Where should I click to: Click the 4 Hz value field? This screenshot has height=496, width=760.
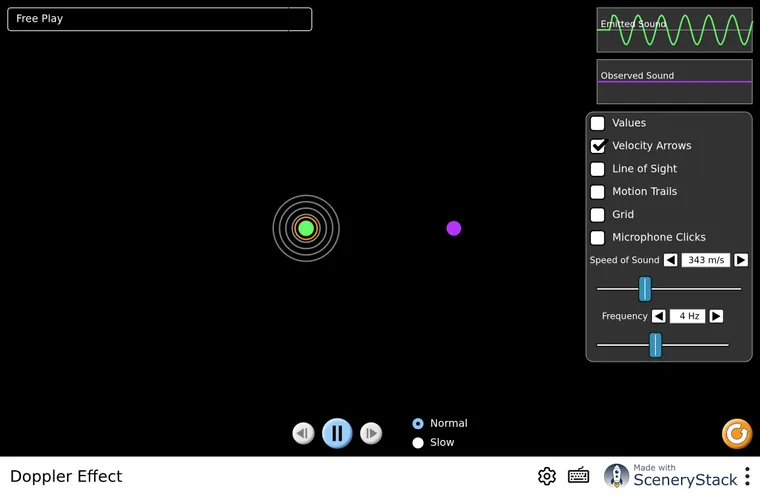[x=687, y=316]
